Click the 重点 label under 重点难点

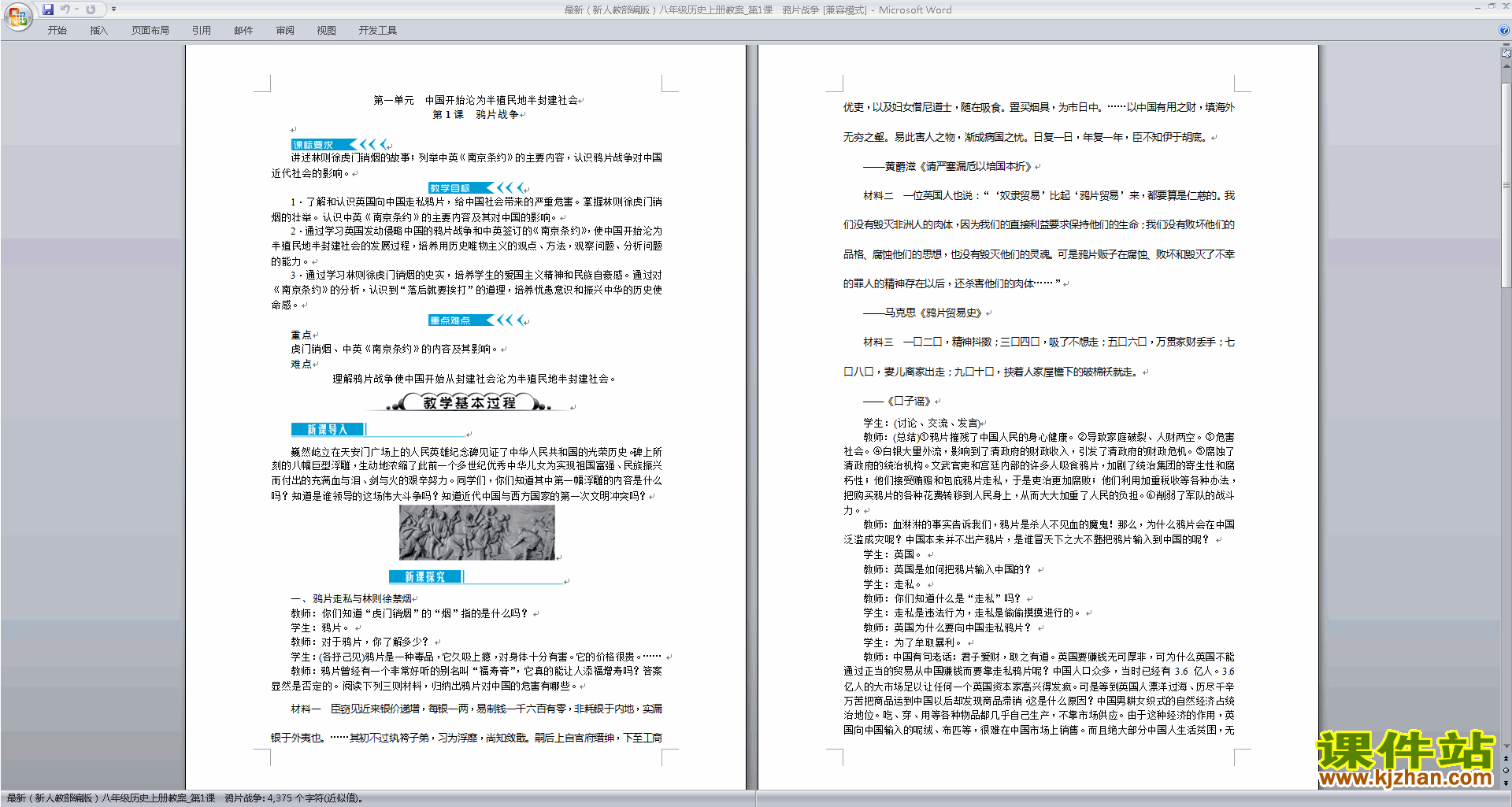pyautogui.click(x=301, y=335)
